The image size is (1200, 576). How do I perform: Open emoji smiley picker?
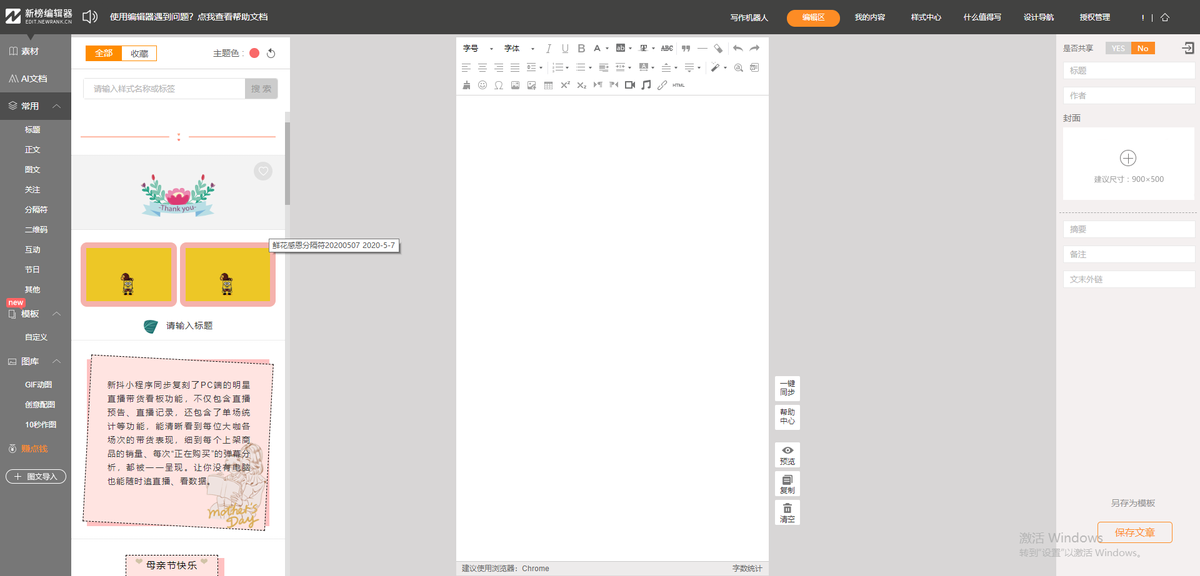point(483,85)
